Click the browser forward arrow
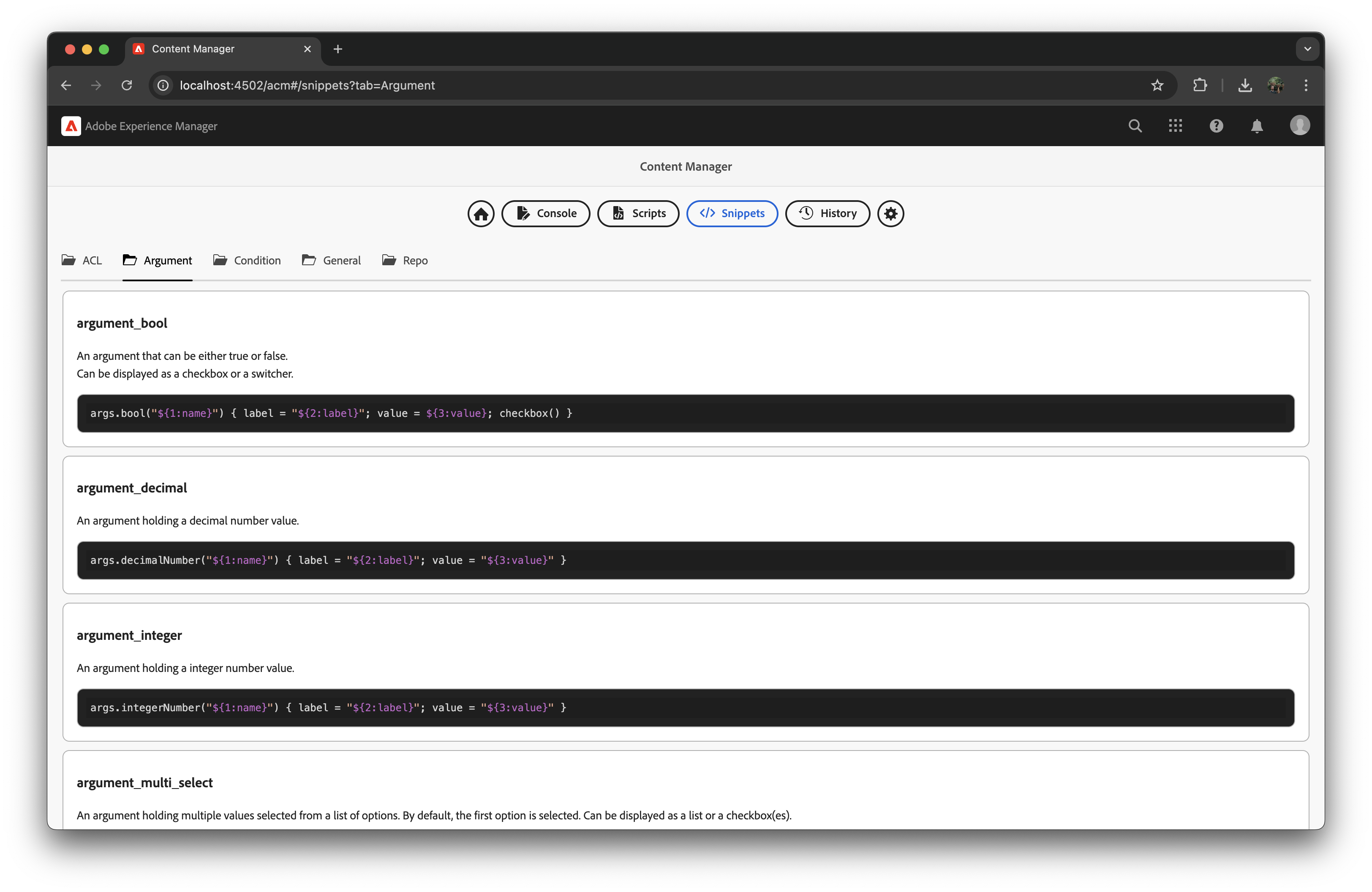Screen dimensions: 1372x892 point(96,85)
